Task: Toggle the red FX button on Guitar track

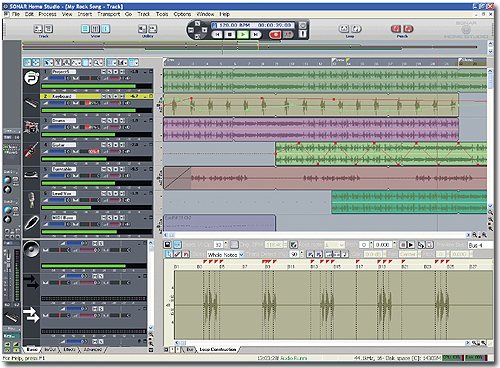Action: click(94, 151)
